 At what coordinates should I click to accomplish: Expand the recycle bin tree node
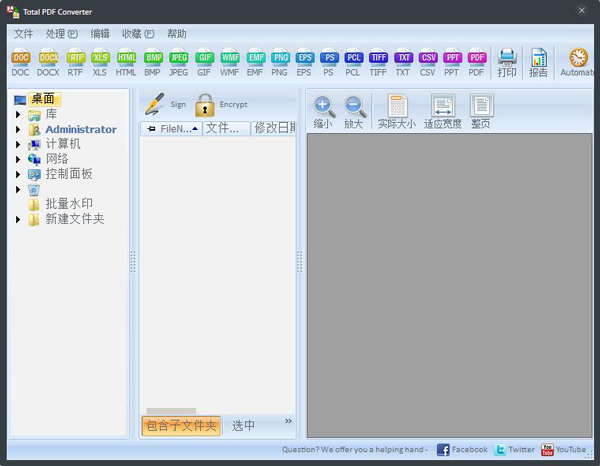point(18,189)
